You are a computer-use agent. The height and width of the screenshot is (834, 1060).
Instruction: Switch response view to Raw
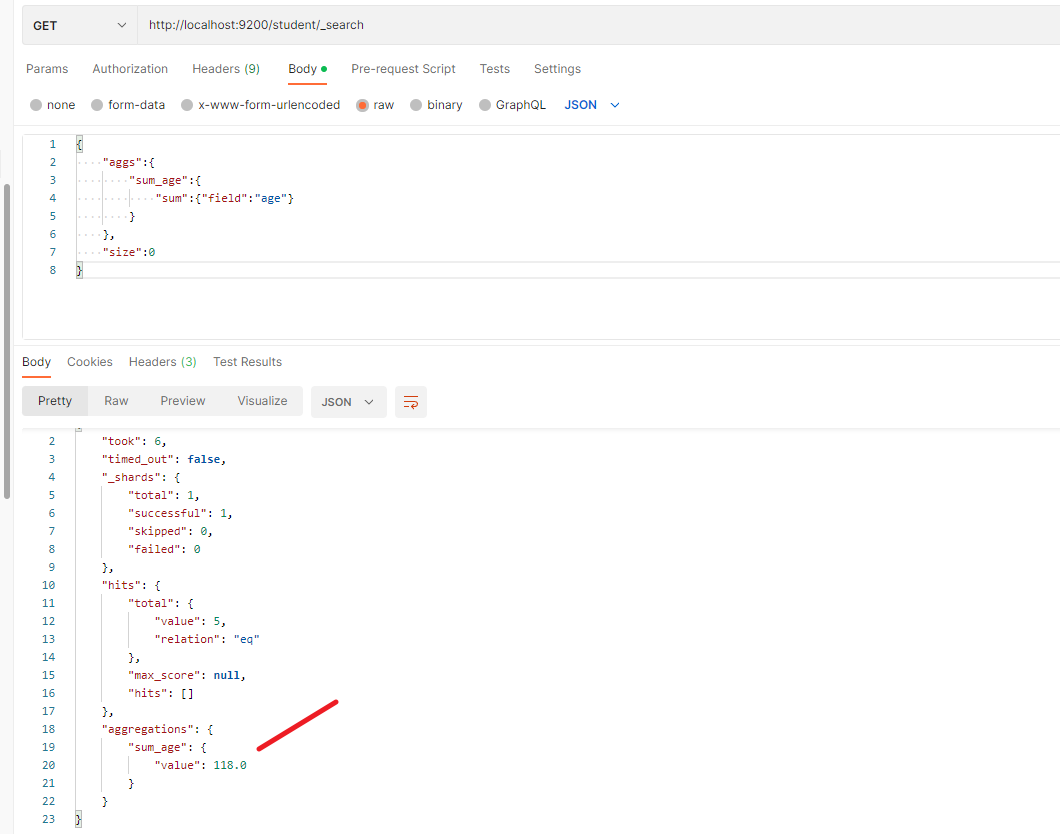pyautogui.click(x=116, y=401)
